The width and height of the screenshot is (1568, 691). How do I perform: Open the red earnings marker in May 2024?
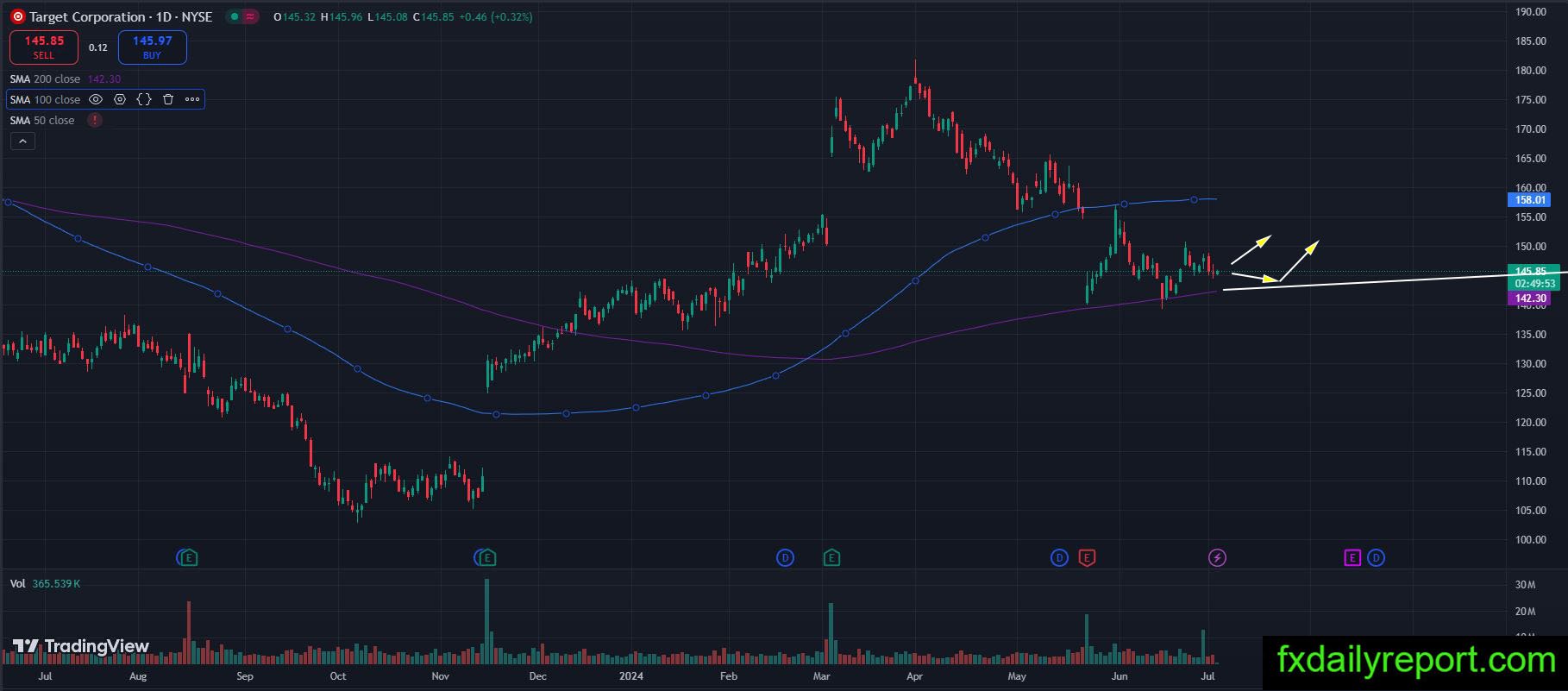[x=1087, y=558]
